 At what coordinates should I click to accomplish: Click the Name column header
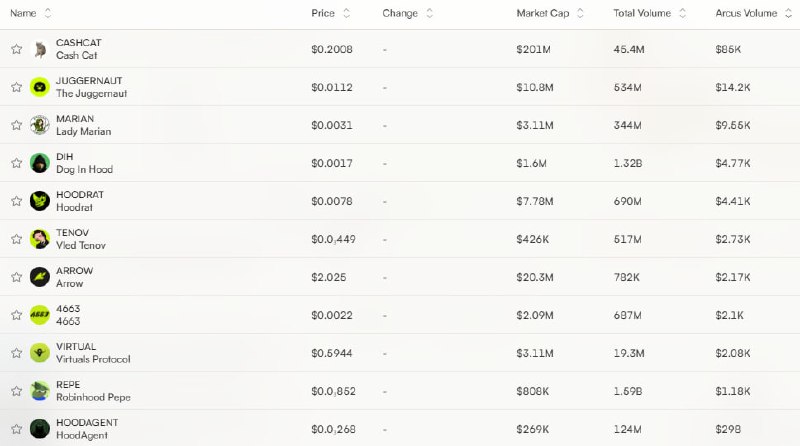[23, 13]
